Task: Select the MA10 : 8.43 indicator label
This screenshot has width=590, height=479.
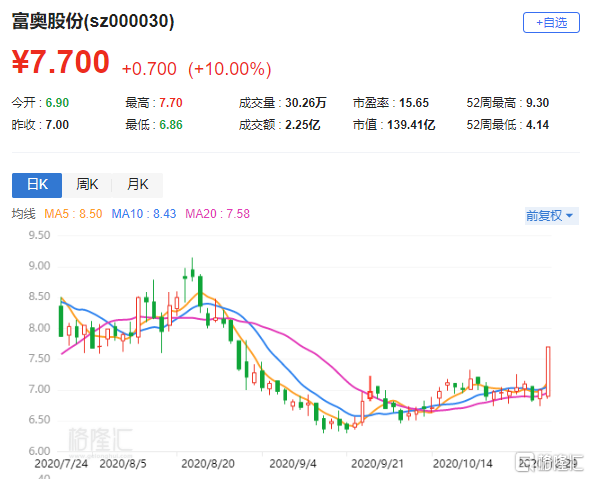Action: [144, 214]
